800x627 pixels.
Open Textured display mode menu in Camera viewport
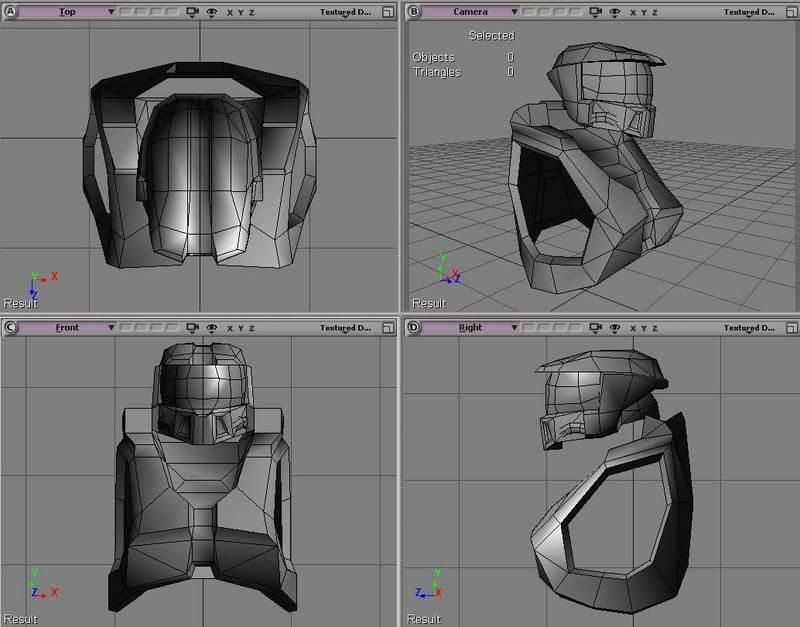pos(749,12)
